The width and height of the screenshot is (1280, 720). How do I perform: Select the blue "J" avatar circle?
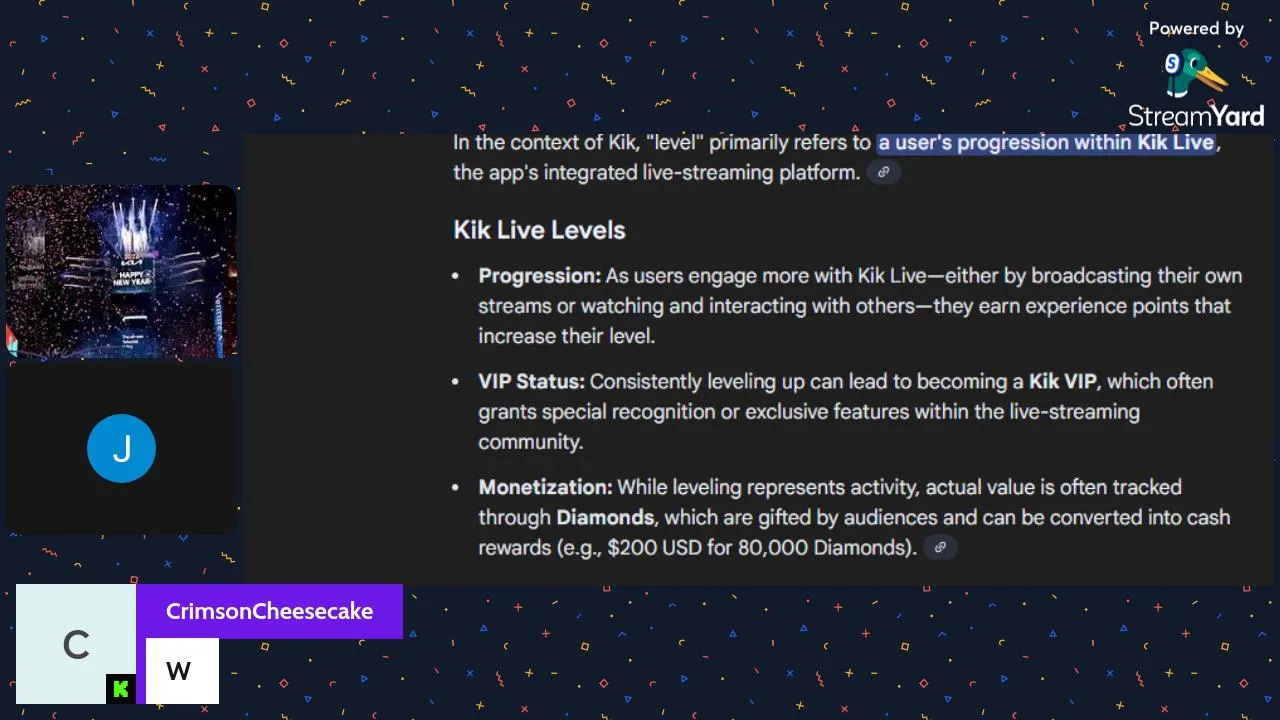[x=121, y=449]
